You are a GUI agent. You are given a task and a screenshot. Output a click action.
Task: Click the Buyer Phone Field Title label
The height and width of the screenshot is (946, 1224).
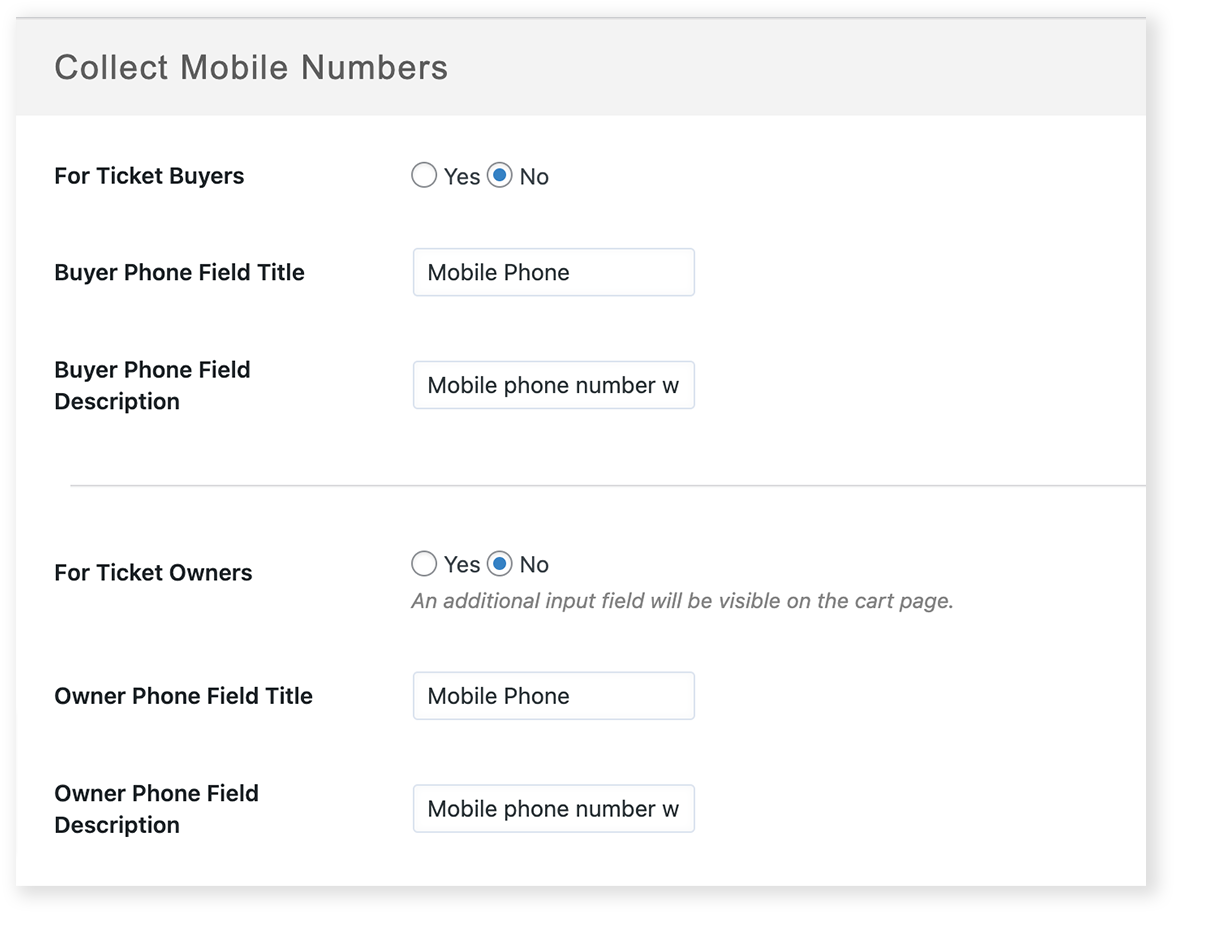click(x=179, y=272)
